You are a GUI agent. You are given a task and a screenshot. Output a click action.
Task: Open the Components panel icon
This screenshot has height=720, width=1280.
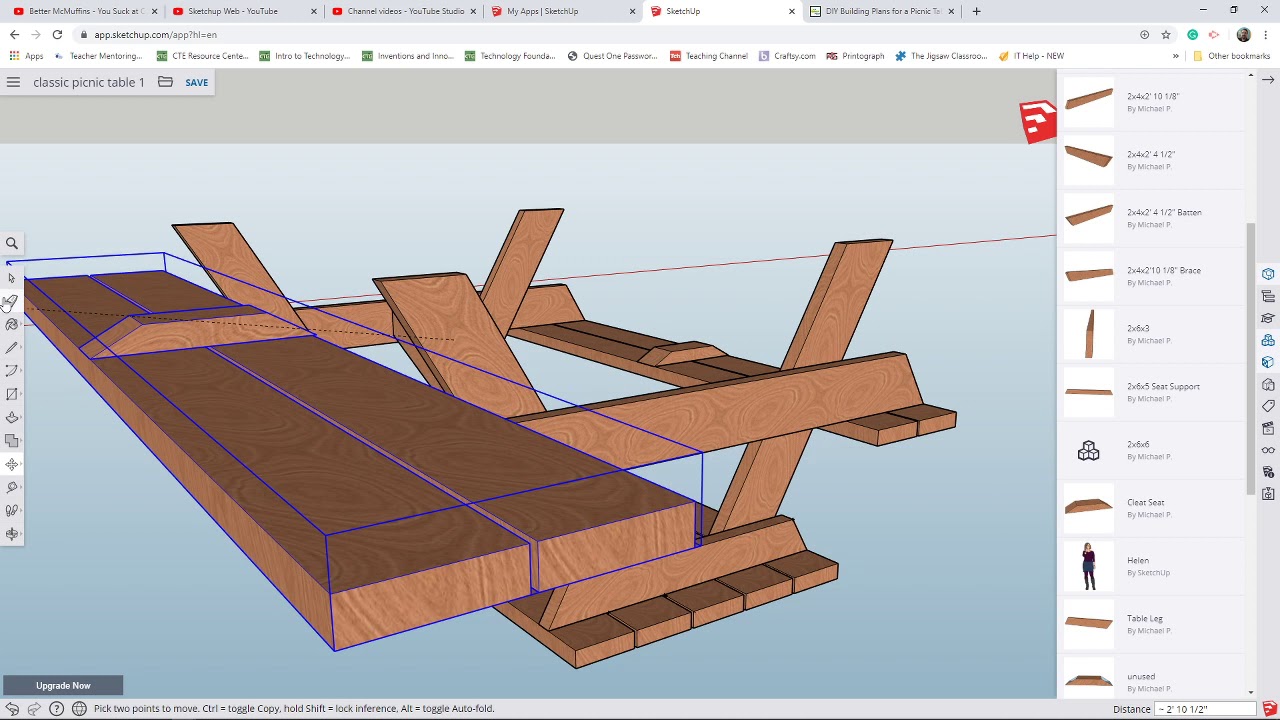pos(1268,340)
